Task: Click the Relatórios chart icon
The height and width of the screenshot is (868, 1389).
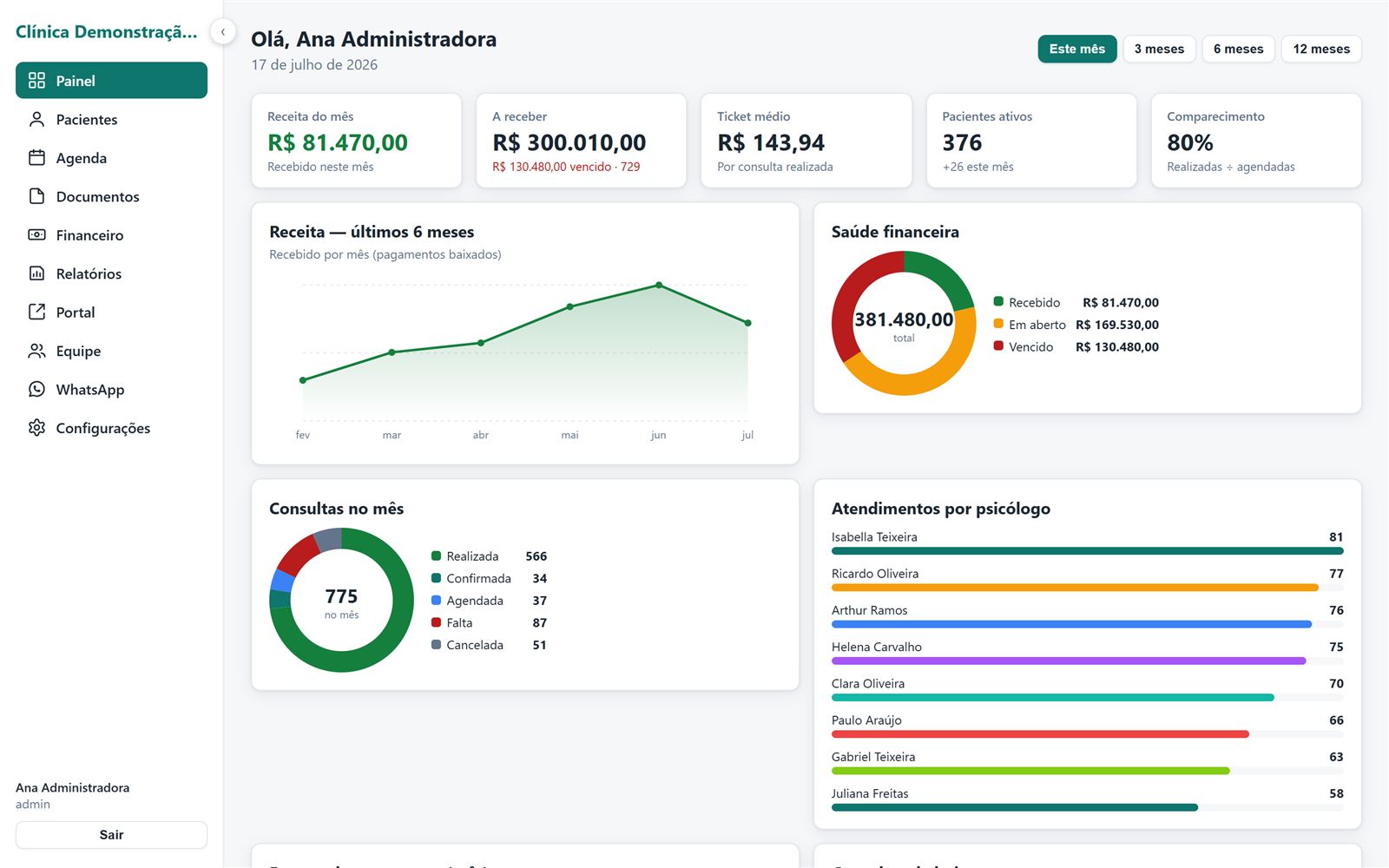Action: [36, 273]
